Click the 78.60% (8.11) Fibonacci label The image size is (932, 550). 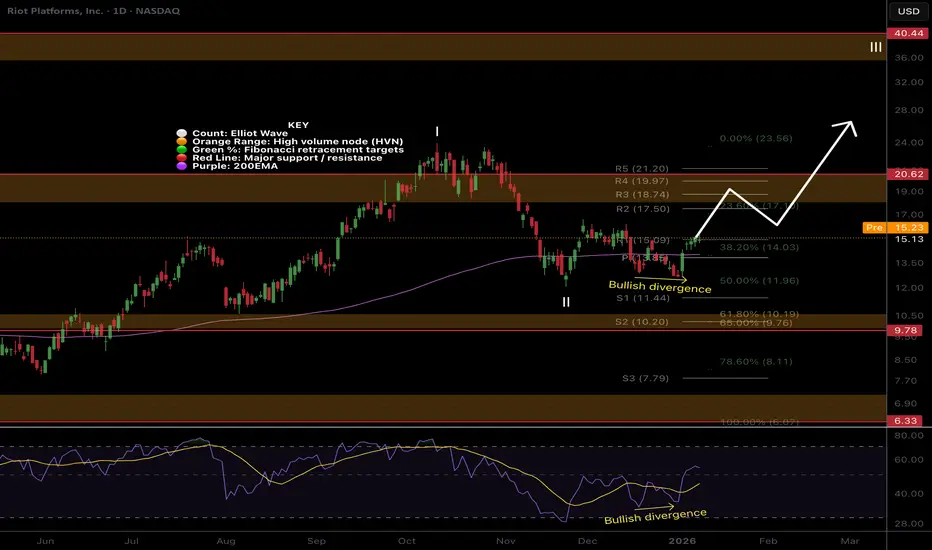(x=755, y=362)
